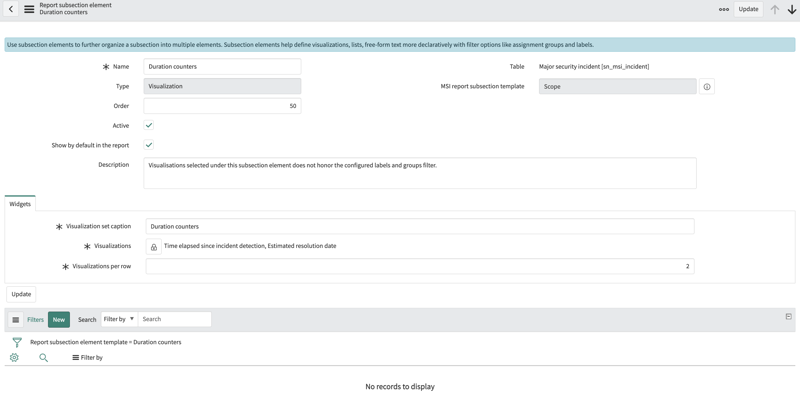Edit the Visualizations per row field
Screen dimensions: 800x395
420,266
